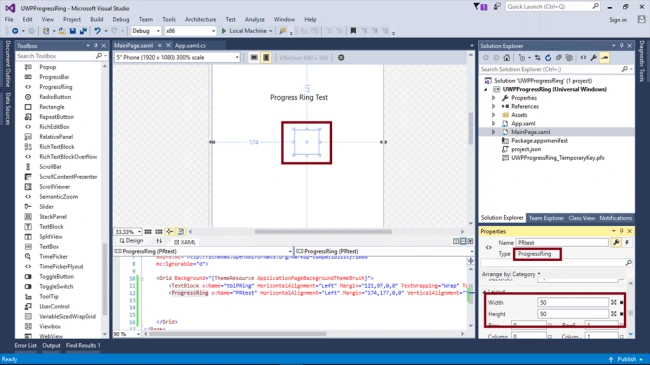Screen dimensions: 650x365
Task: Open the Analyze menu
Action: pos(255,19)
